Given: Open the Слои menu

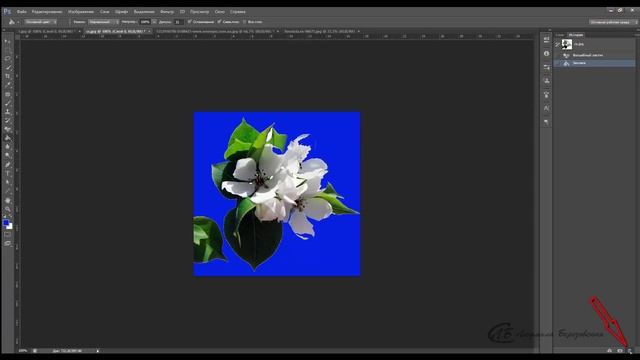Looking at the screenshot, I should tap(104, 12).
